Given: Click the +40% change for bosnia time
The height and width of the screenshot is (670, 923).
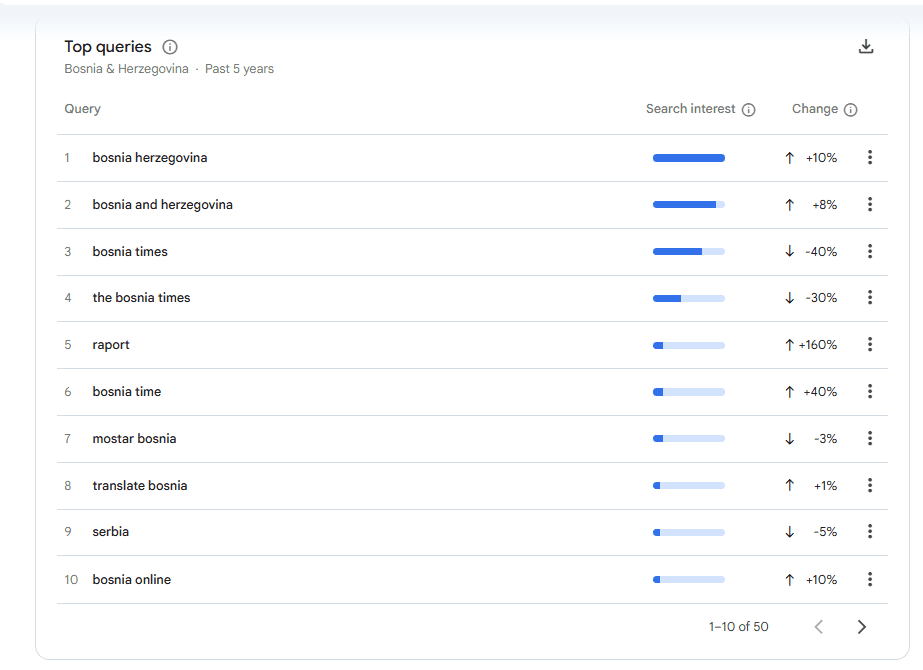Looking at the screenshot, I should (x=820, y=392).
